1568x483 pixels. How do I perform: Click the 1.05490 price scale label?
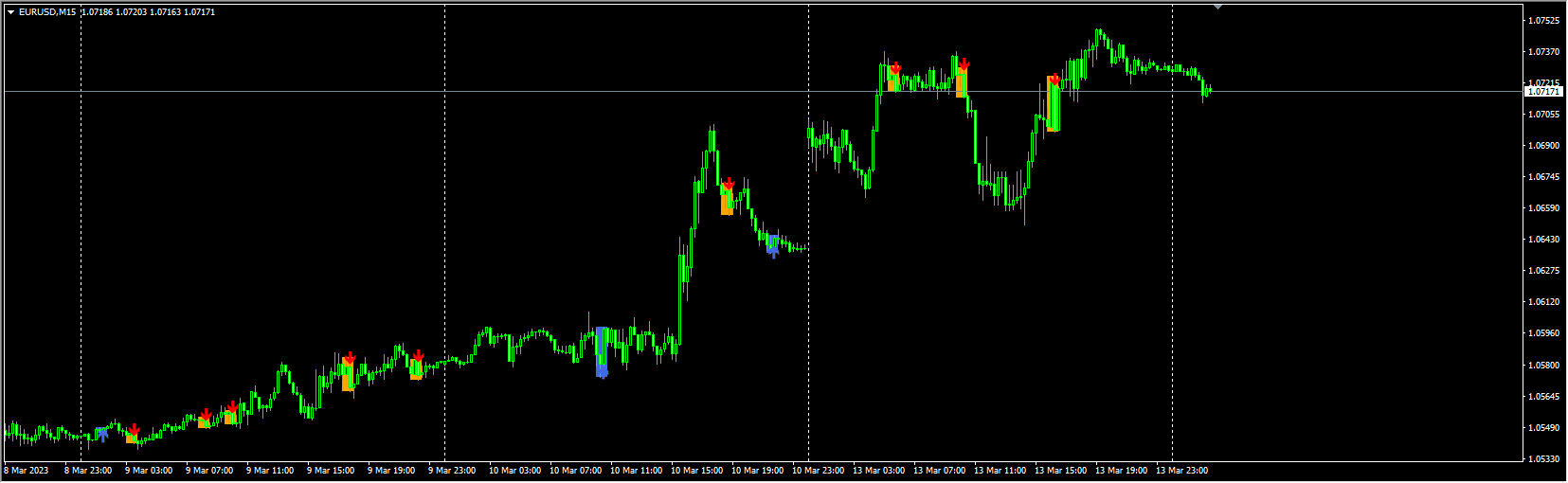[1543, 428]
